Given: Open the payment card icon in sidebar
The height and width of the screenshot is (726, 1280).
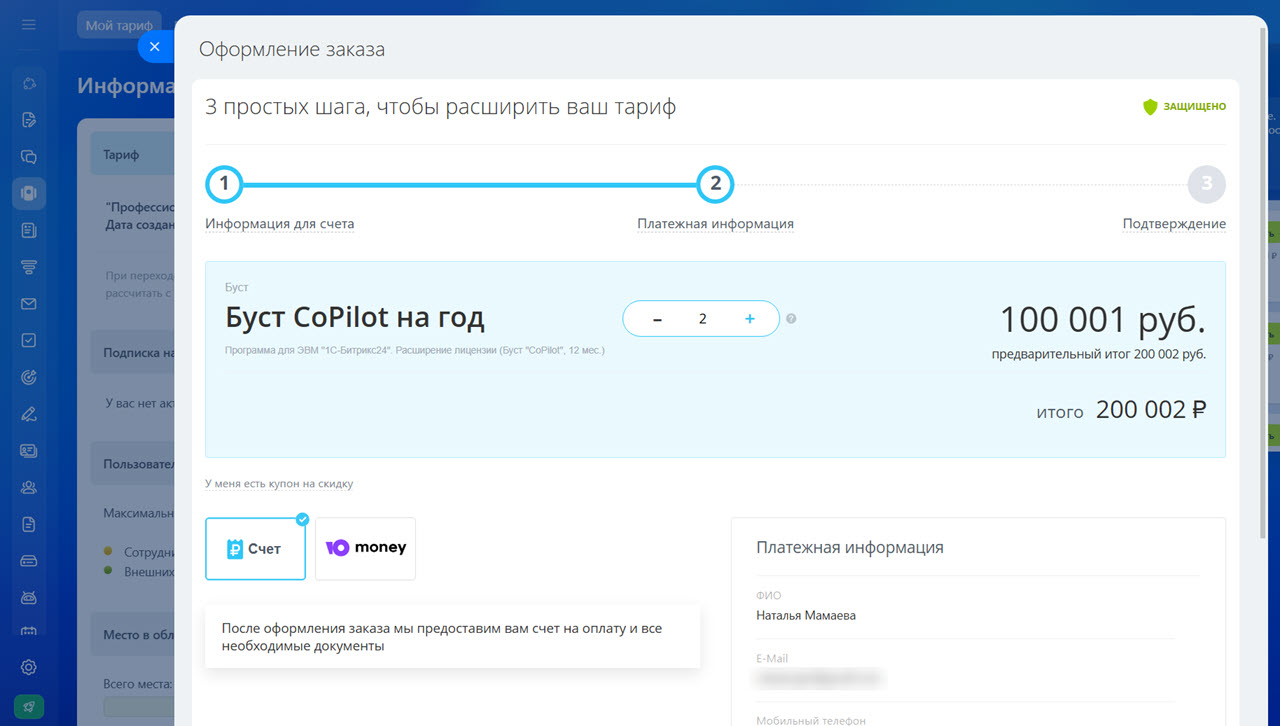Looking at the screenshot, I should (x=29, y=561).
